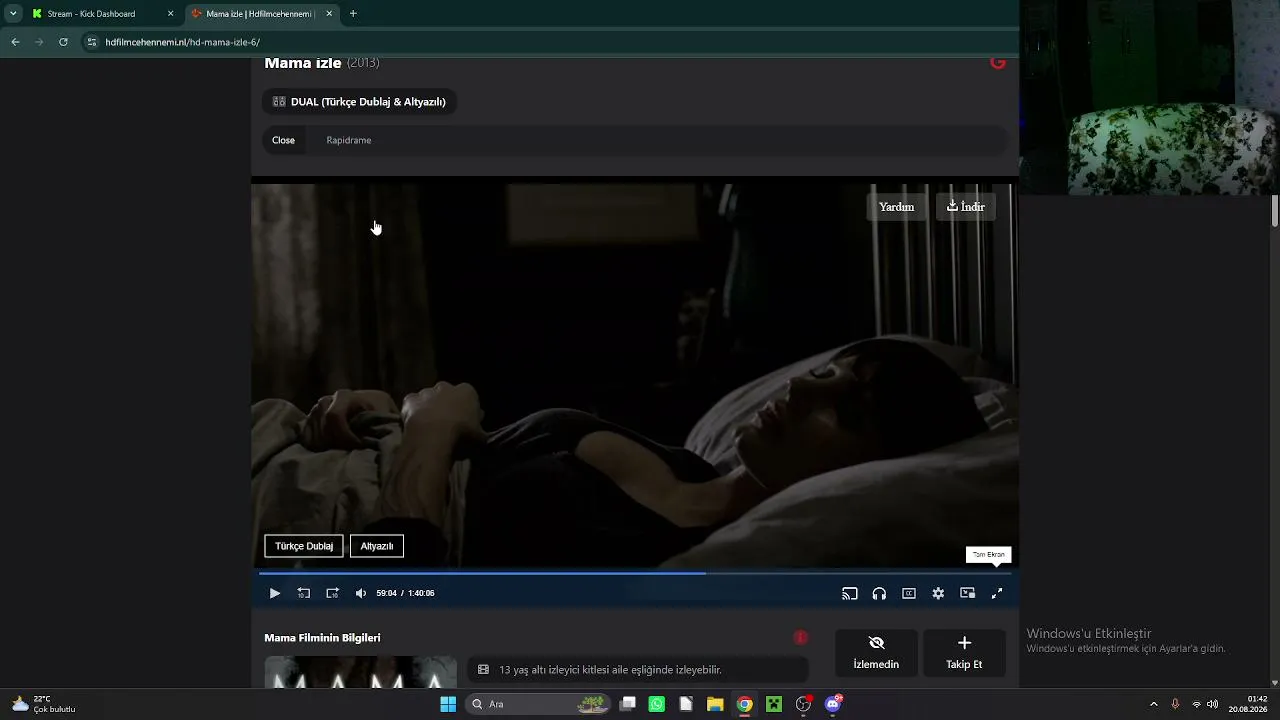View site information for hdfilmcehennemi
This screenshot has width=1280, height=720.
(x=92, y=42)
